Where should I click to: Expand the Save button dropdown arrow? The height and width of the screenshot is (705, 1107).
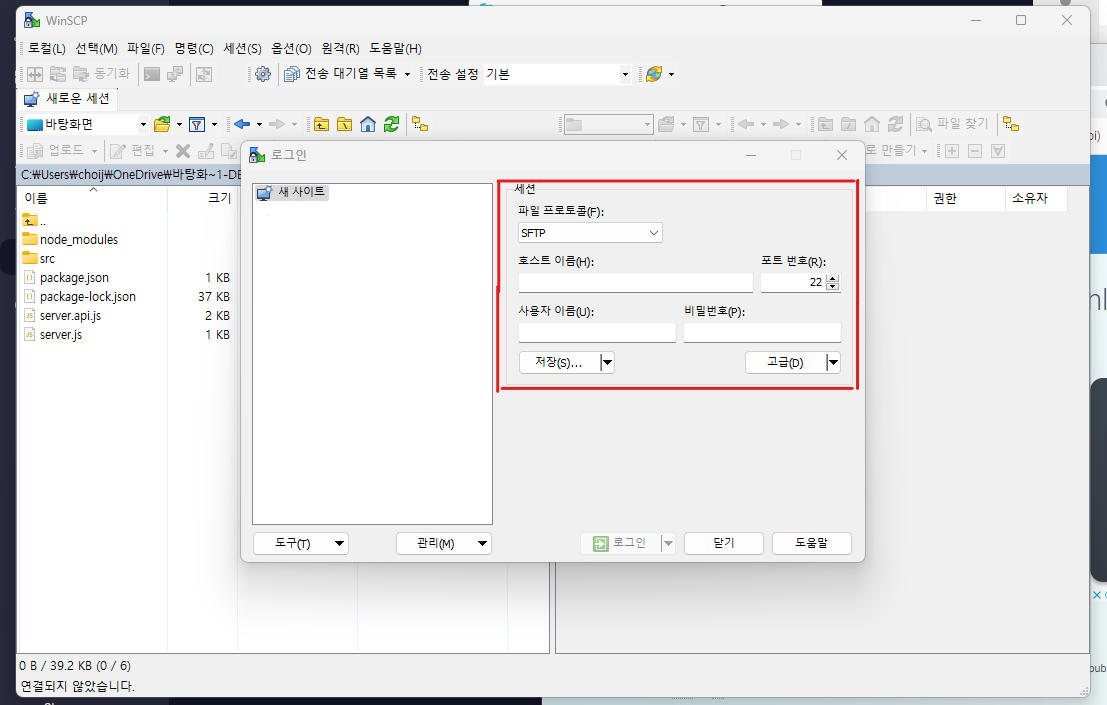click(x=607, y=363)
